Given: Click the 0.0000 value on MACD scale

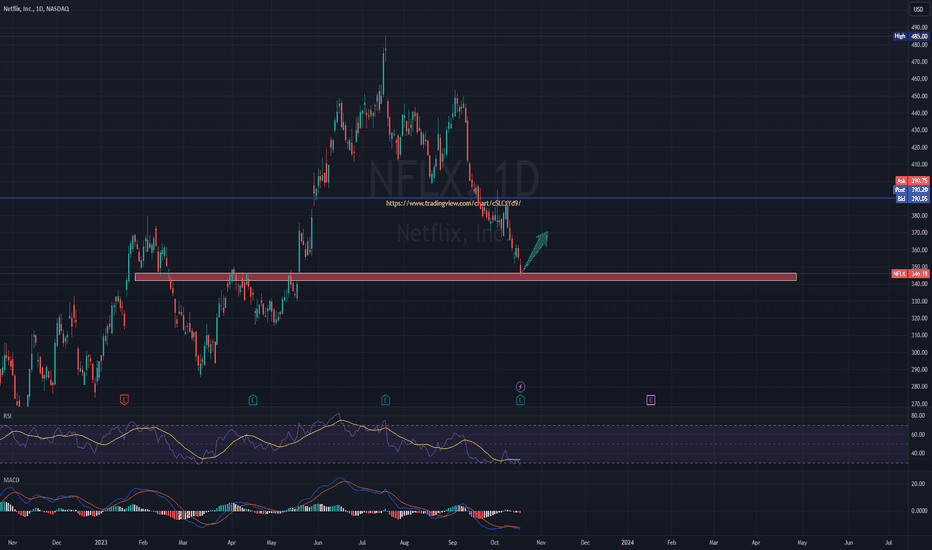Looking at the screenshot, I should click(919, 511).
